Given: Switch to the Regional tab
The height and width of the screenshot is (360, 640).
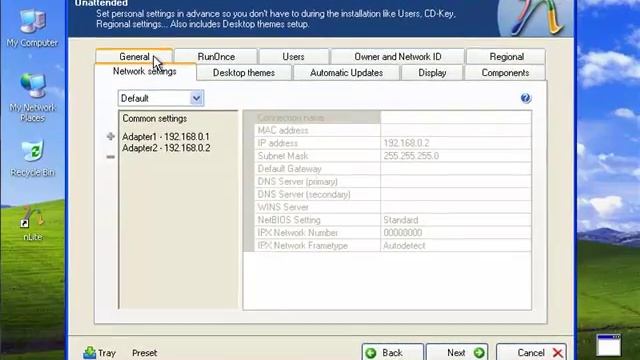Looking at the screenshot, I should click(506, 56).
